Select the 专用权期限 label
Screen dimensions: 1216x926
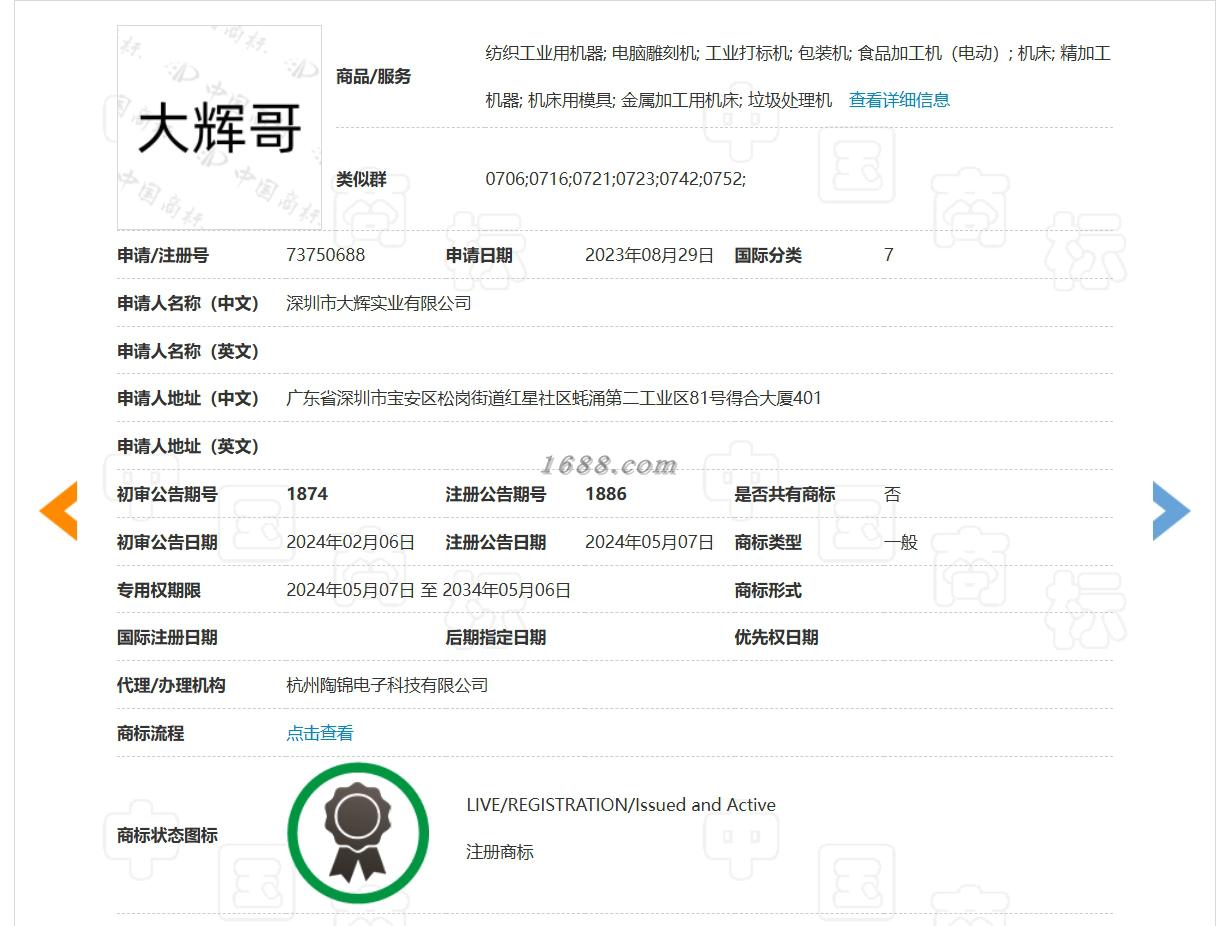(x=159, y=590)
